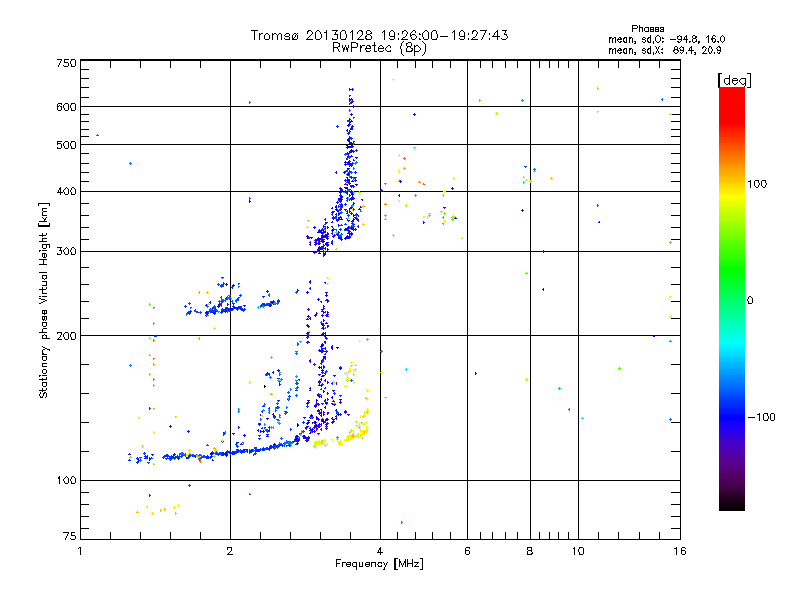Click the "Phases" heading text

[647, 29]
